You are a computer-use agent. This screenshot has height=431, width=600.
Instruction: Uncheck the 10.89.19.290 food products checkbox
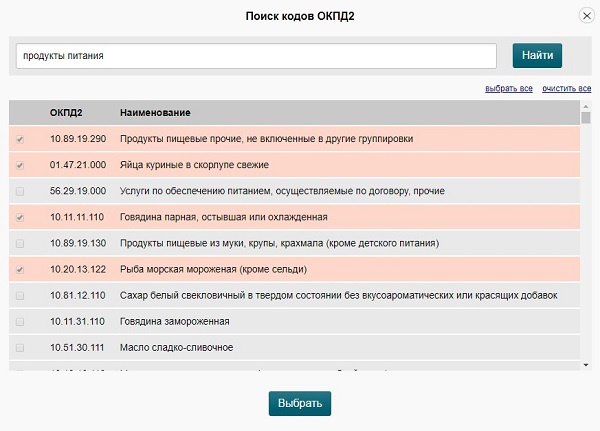click(x=20, y=139)
